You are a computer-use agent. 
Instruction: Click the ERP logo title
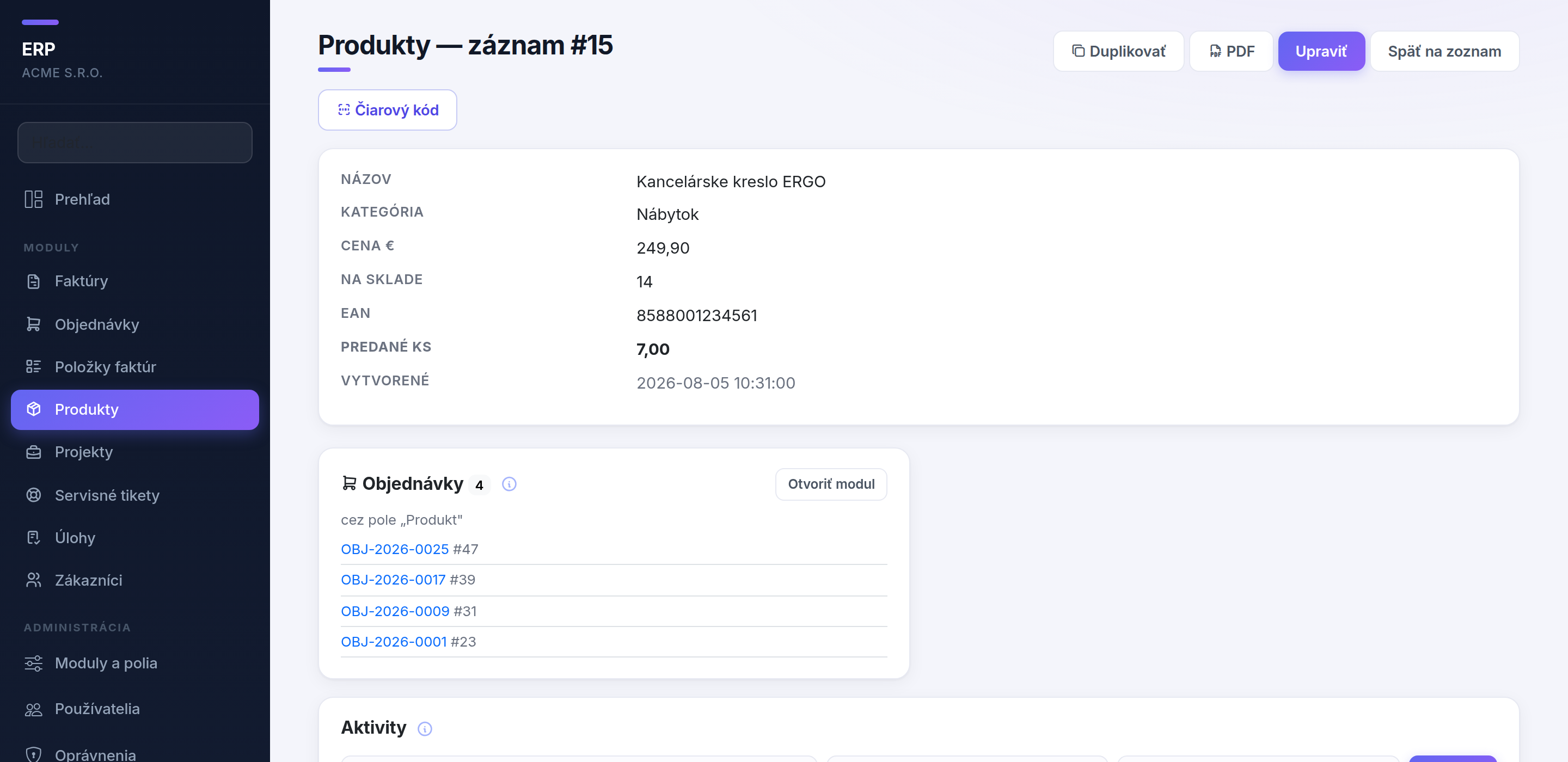click(x=38, y=48)
